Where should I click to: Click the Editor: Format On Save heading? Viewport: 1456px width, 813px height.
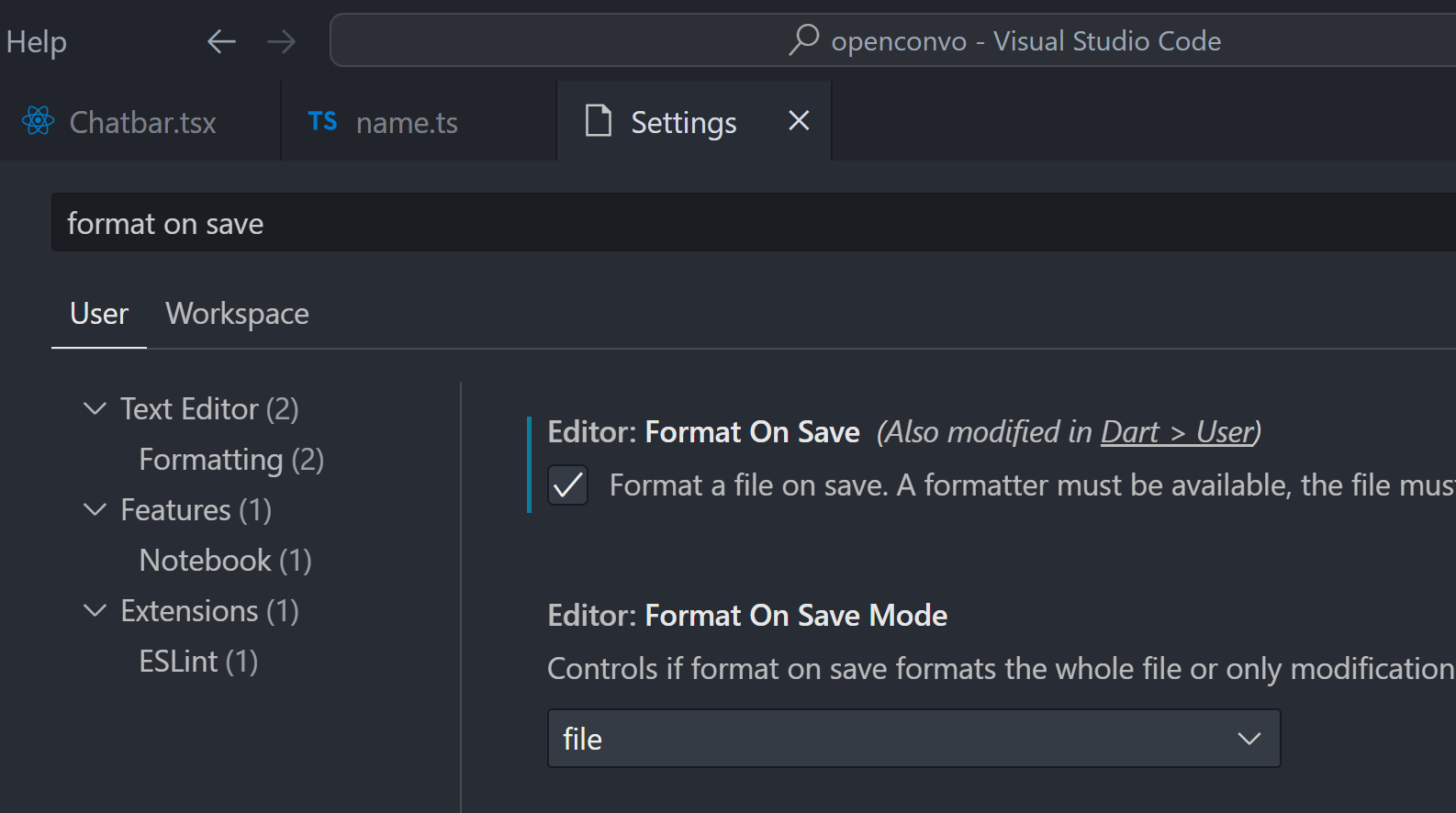703,431
